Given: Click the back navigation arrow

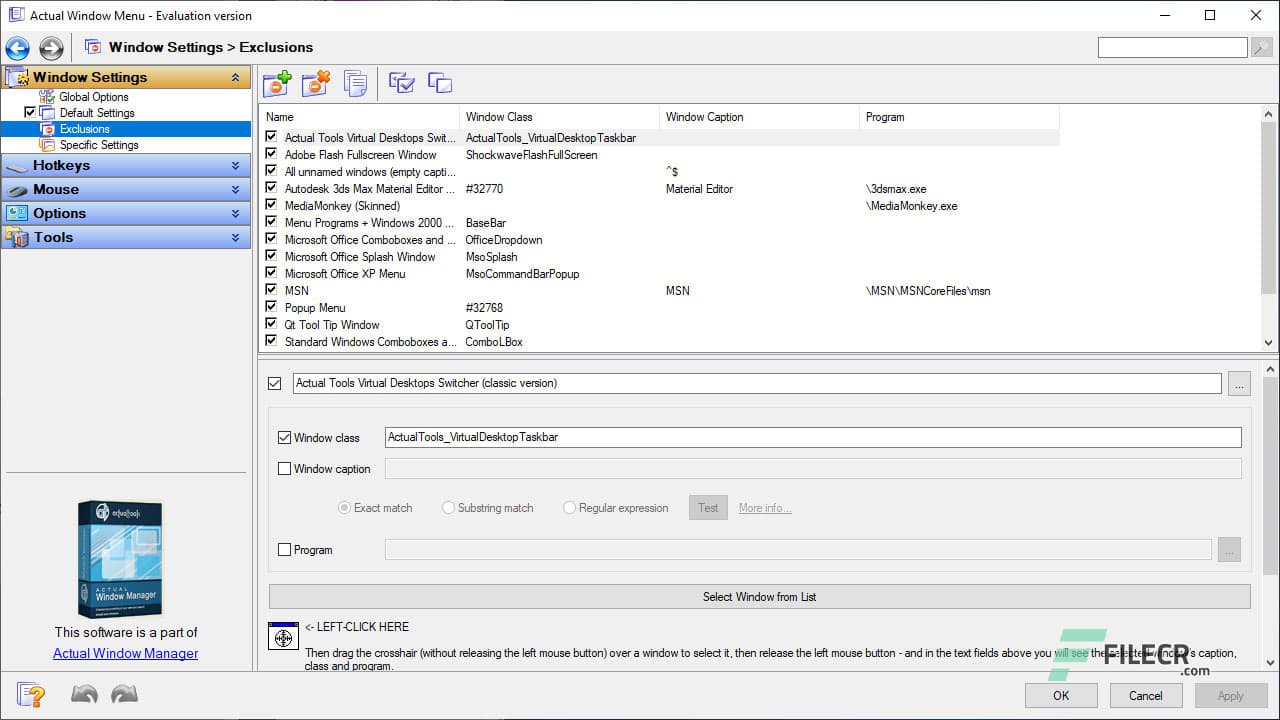Looking at the screenshot, I should click(x=16, y=47).
